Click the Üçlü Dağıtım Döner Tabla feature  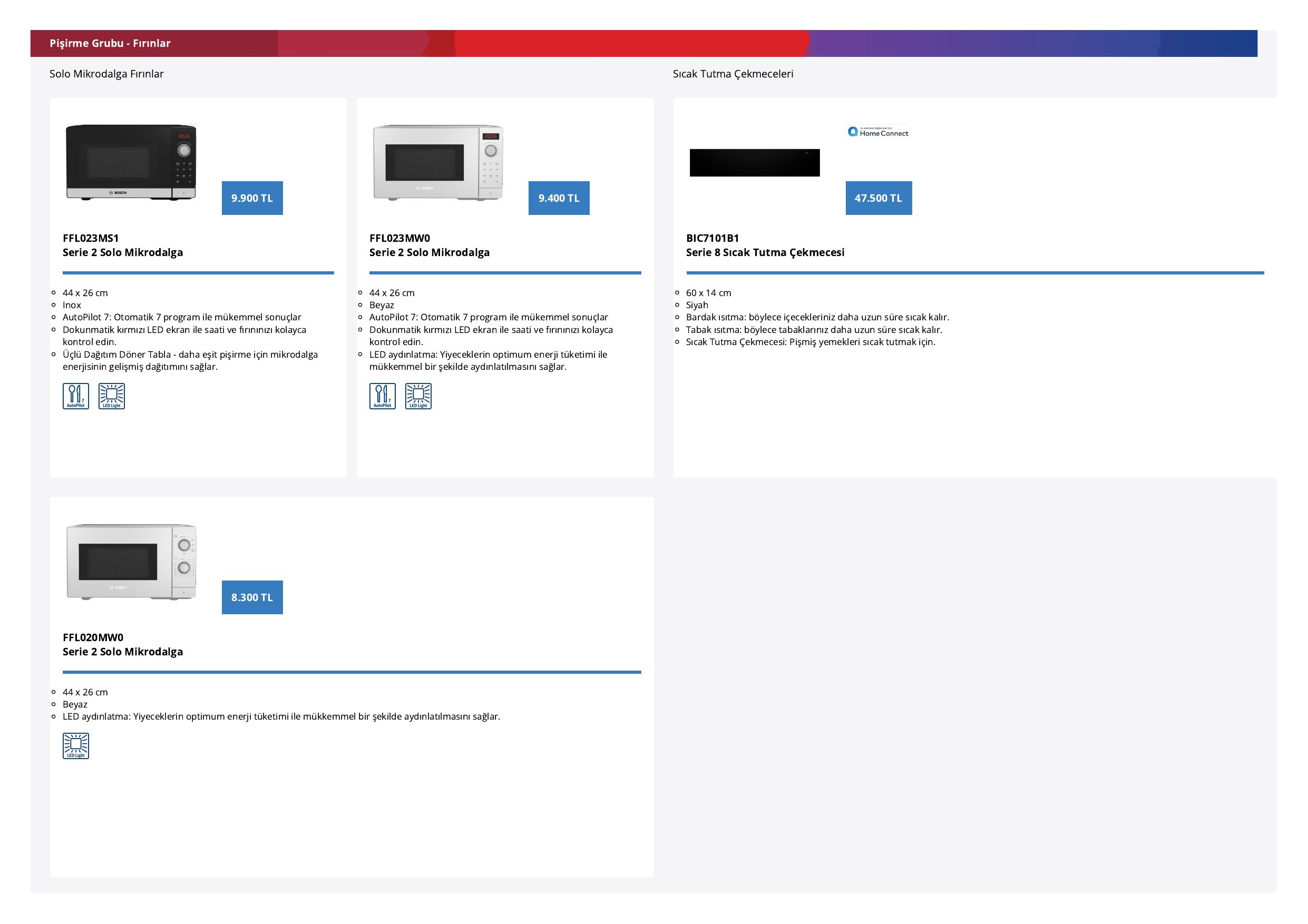click(x=190, y=360)
